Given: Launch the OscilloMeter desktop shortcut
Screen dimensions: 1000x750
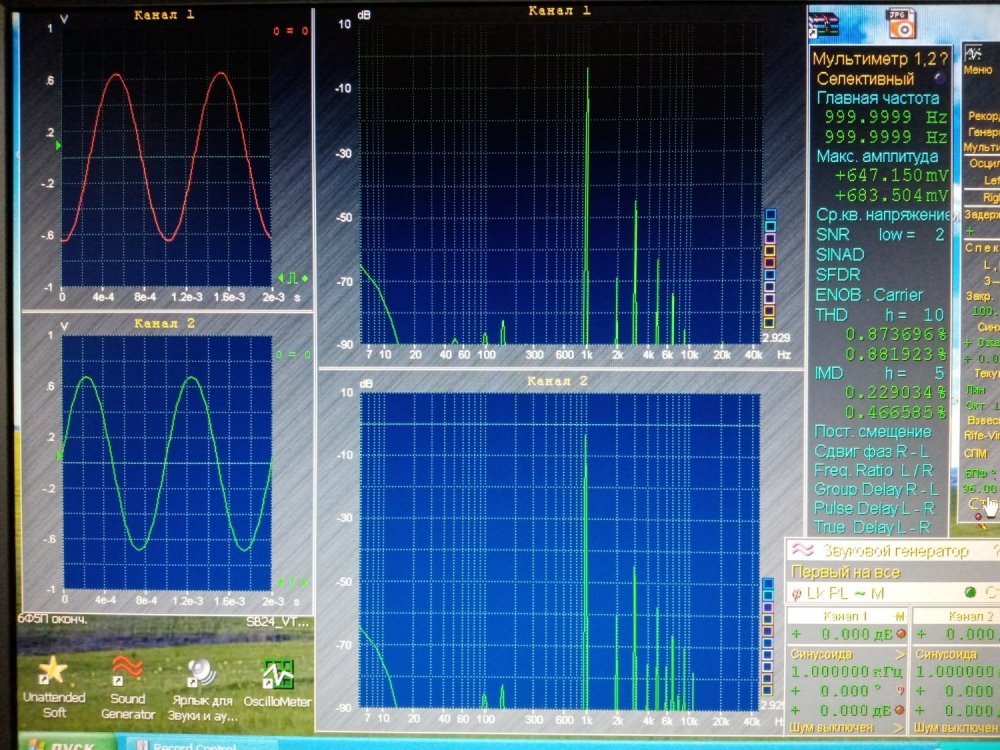Looking at the screenshot, I should (x=277, y=673).
